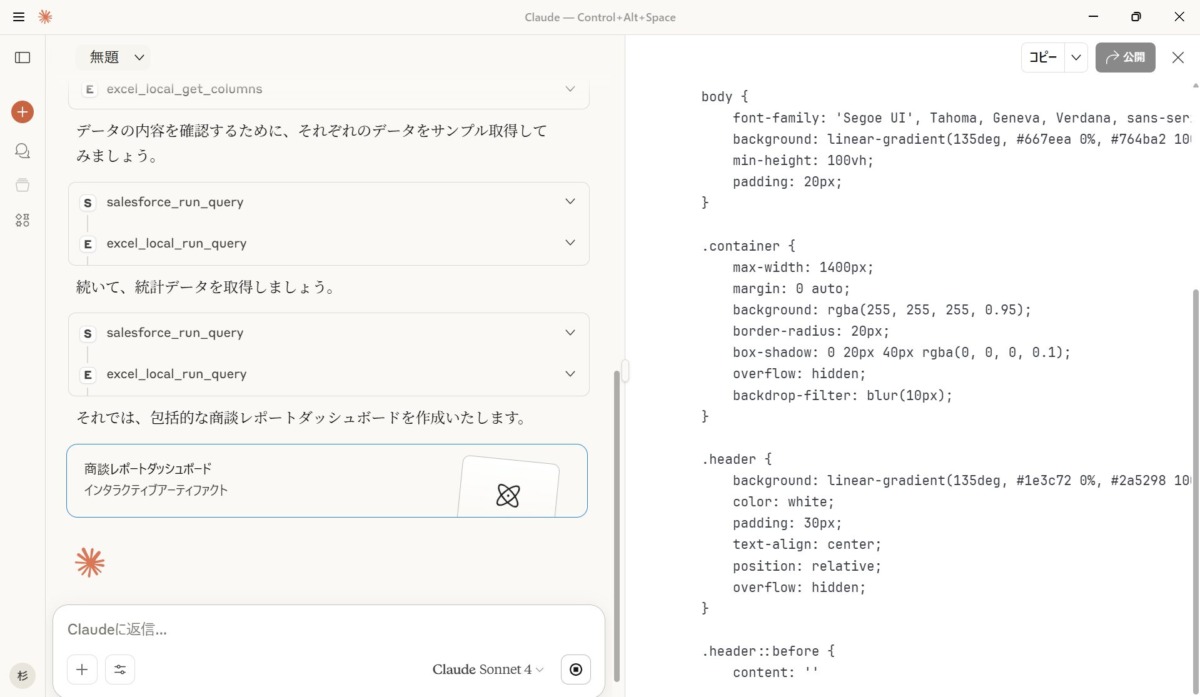Open the chats list icon in sidebar

(22, 151)
